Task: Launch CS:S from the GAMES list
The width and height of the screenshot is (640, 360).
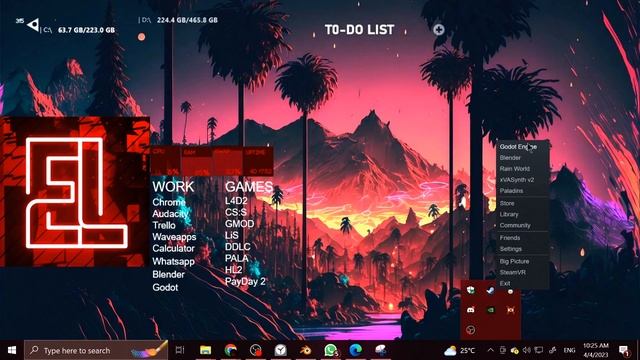Action: (x=236, y=212)
